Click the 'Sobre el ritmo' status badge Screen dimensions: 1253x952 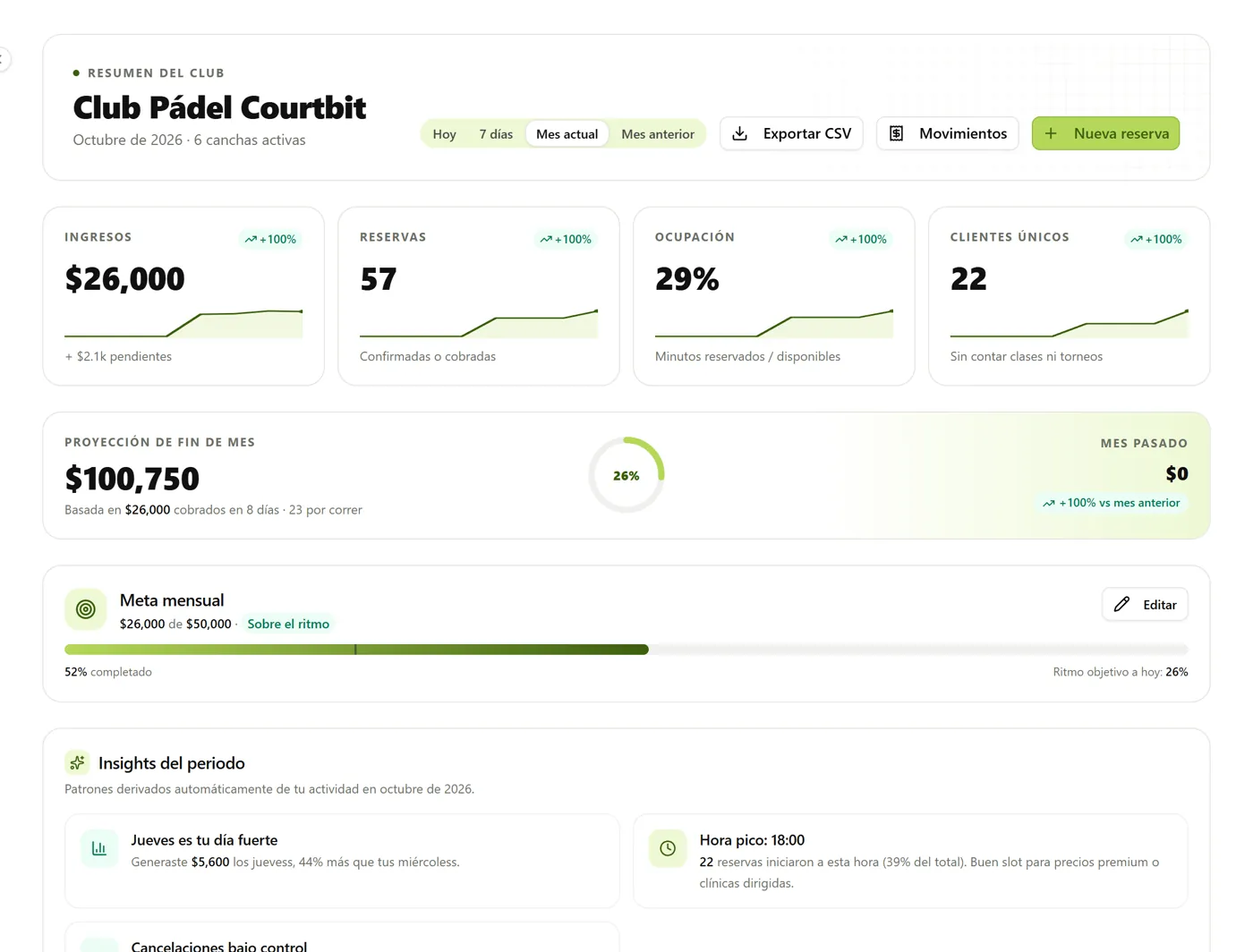[288, 624]
